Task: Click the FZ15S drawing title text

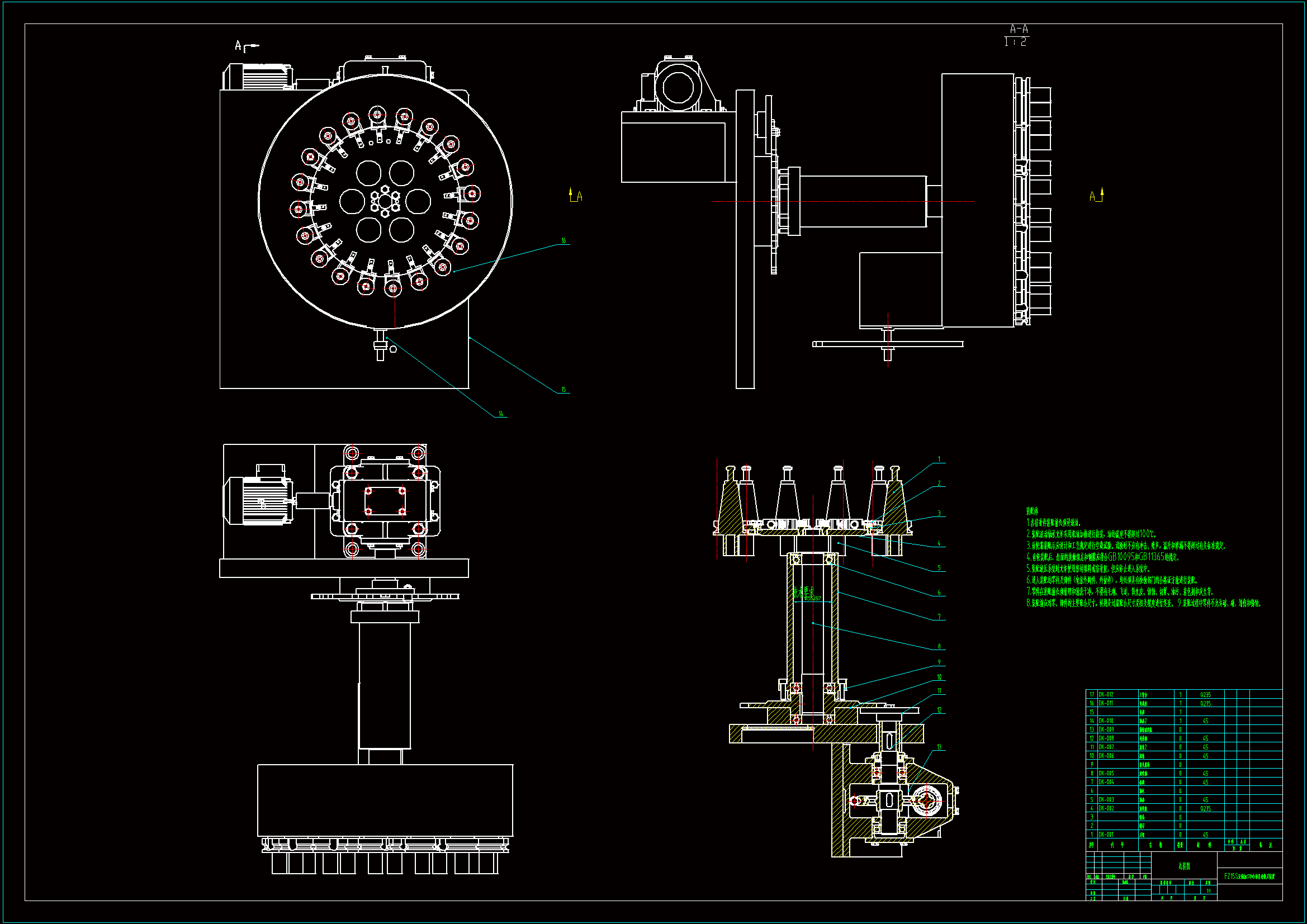Action: click(x=1249, y=876)
